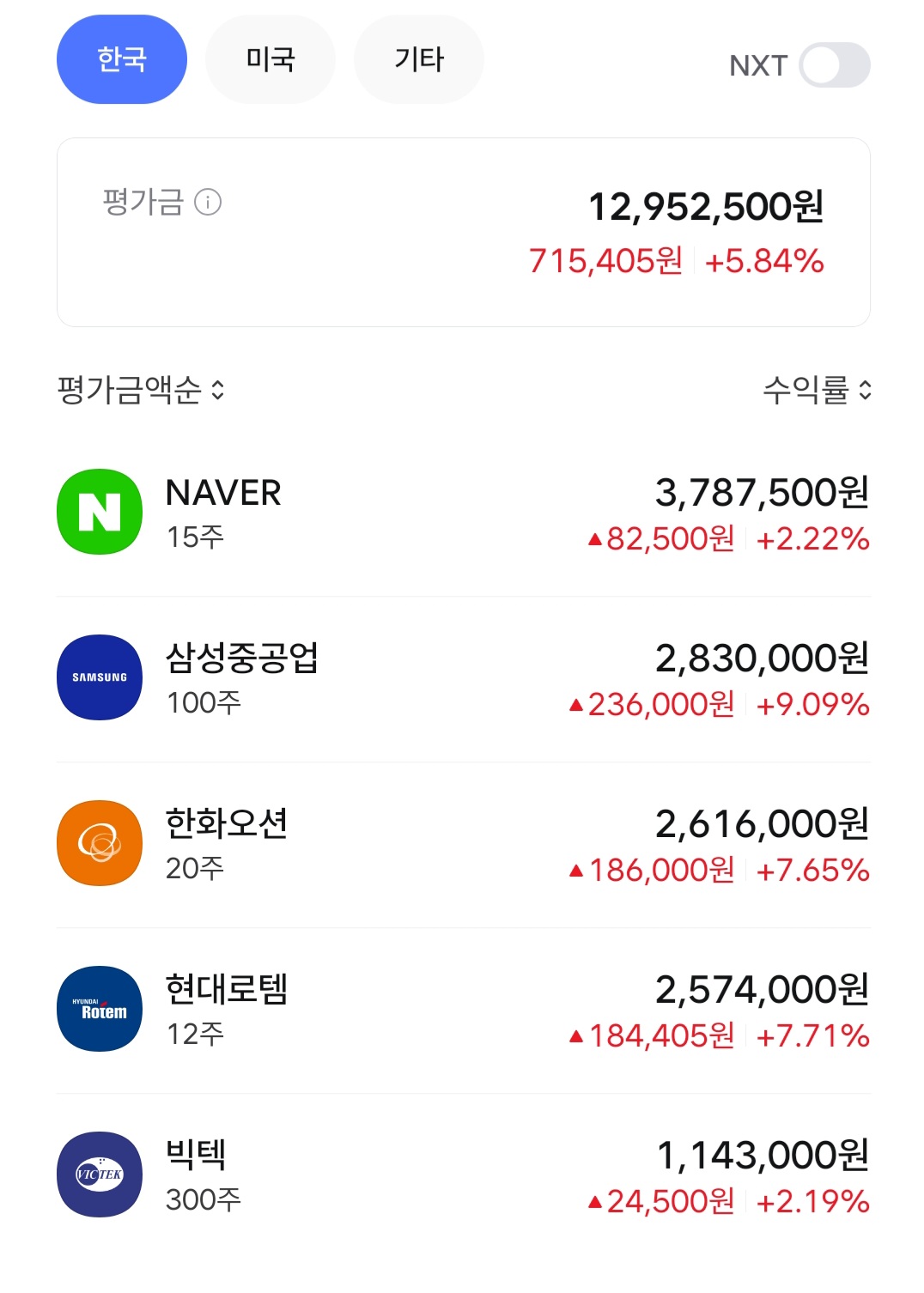This screenshot has height=1293, width=924.
Task: Tap NAVER's 3,787,500원 valuation amount
Action: click(x=762, y=493)
